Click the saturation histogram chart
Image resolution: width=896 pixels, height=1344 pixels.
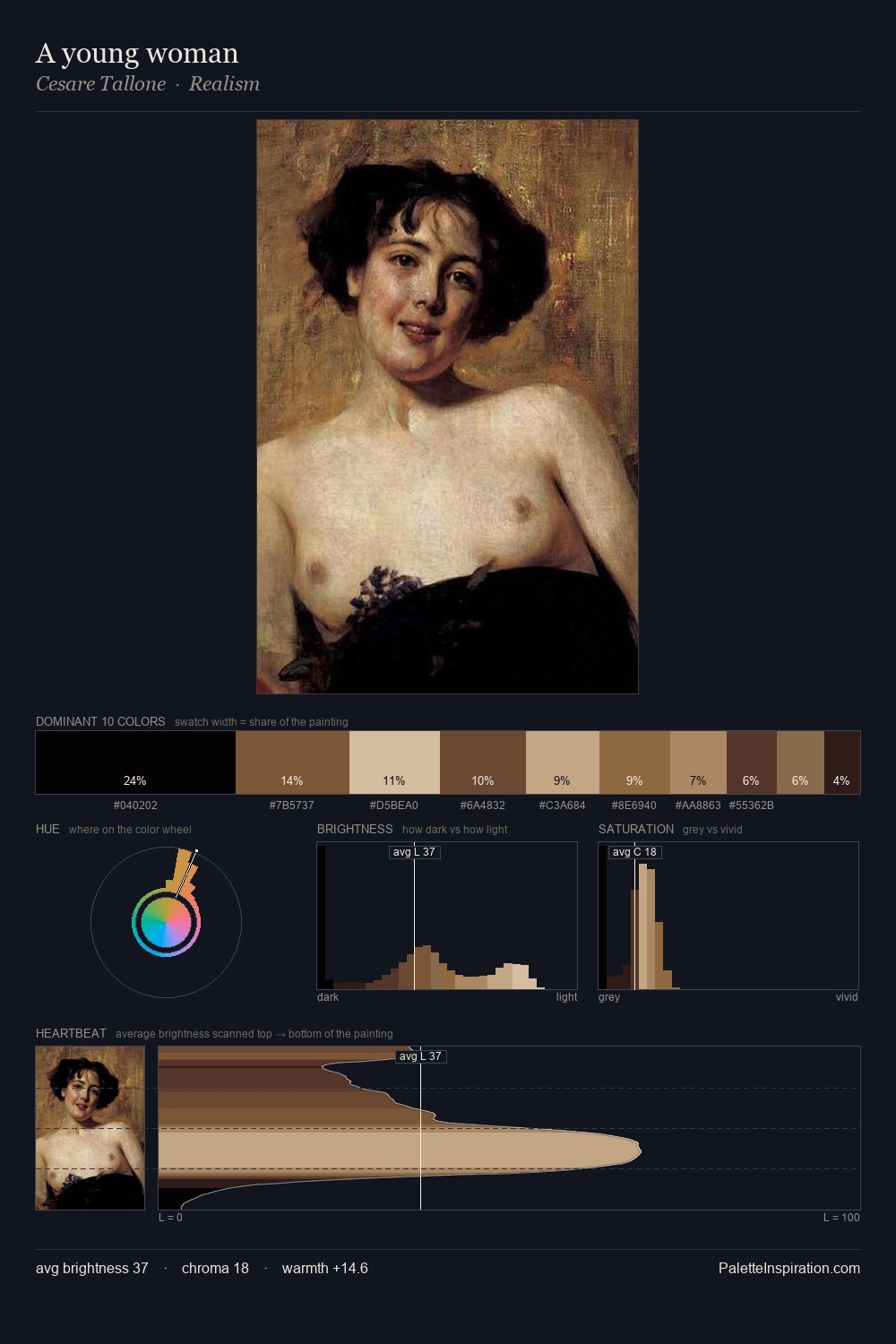[728, 916]
